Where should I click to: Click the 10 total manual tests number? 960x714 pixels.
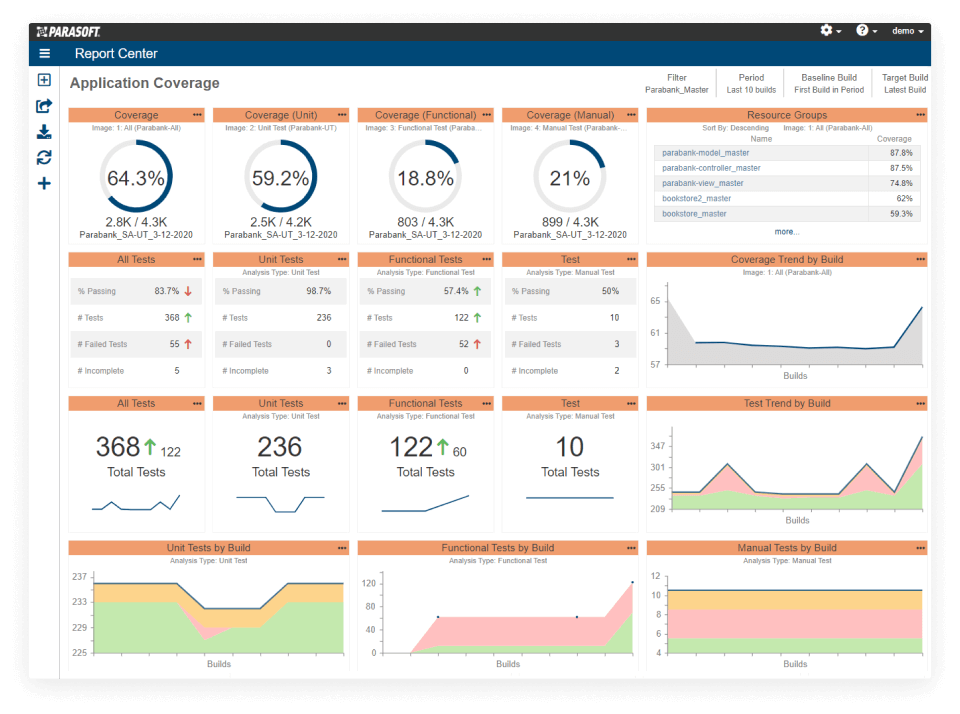click(x=569, y=447)
